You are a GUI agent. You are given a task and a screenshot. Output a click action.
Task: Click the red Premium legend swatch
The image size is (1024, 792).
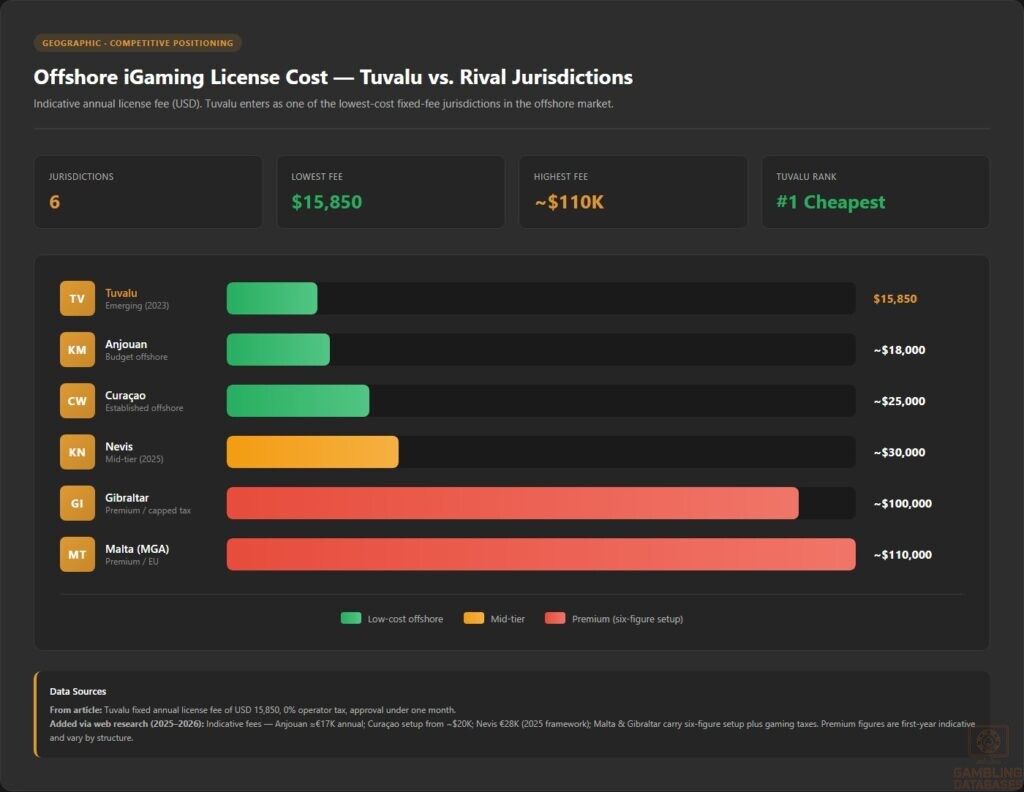pyautogui.click(x=555, y=618)
